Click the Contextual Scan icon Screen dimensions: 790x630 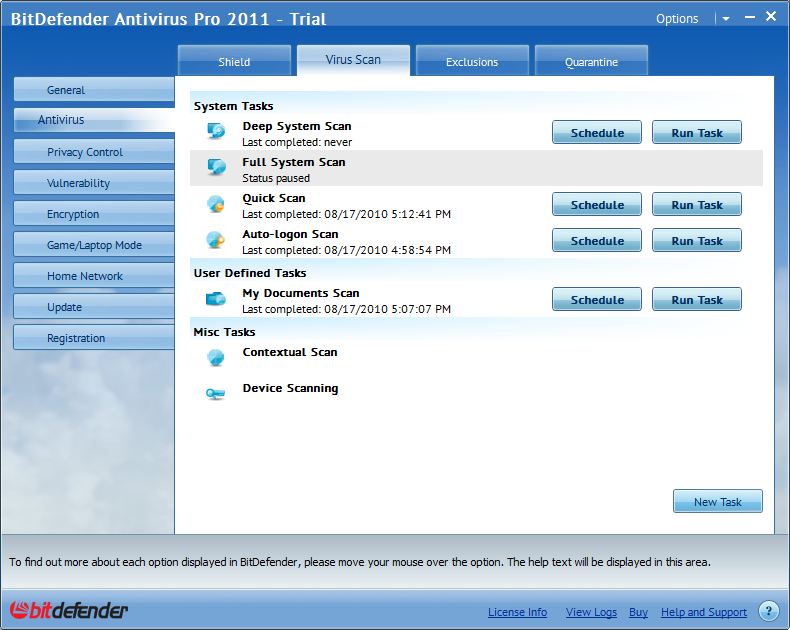(x=216, y=357)
